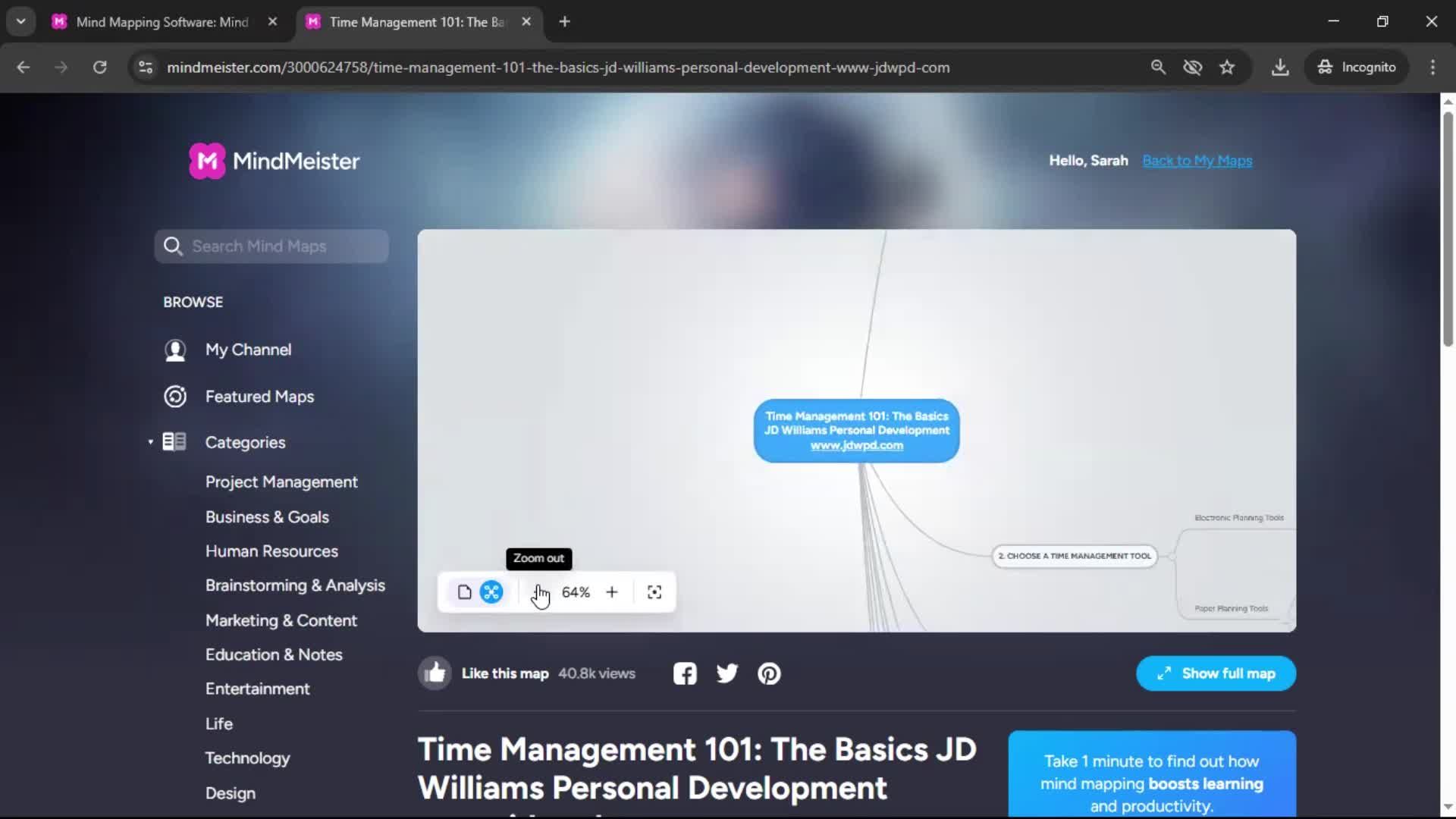Click the scrollbar down arrow
Screen dimensions: 1456x819
1448,807
